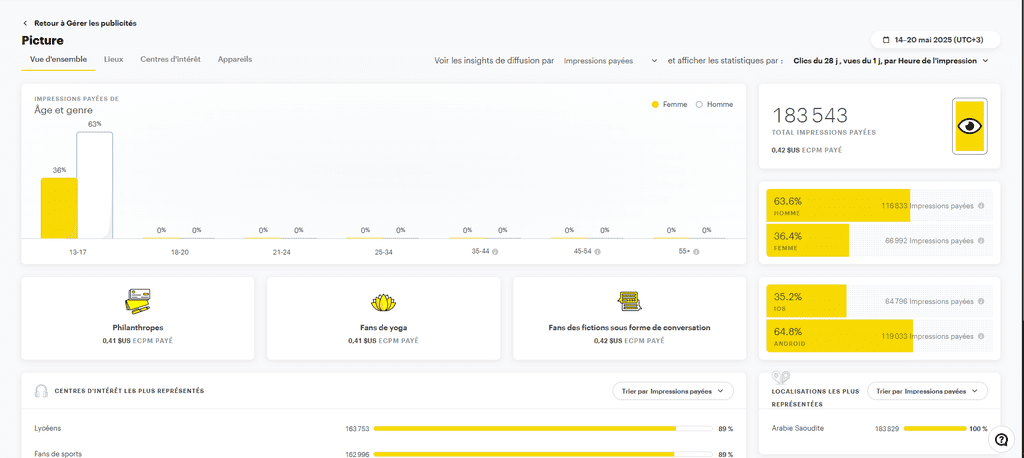
Task: Open locations Trier par Impressions payées dropdown
Action: coord(927,391)
